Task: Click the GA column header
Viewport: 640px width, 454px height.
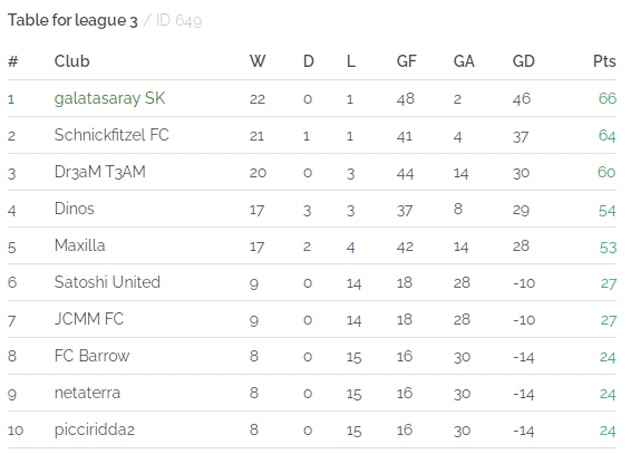Action: tap(464, 61)
